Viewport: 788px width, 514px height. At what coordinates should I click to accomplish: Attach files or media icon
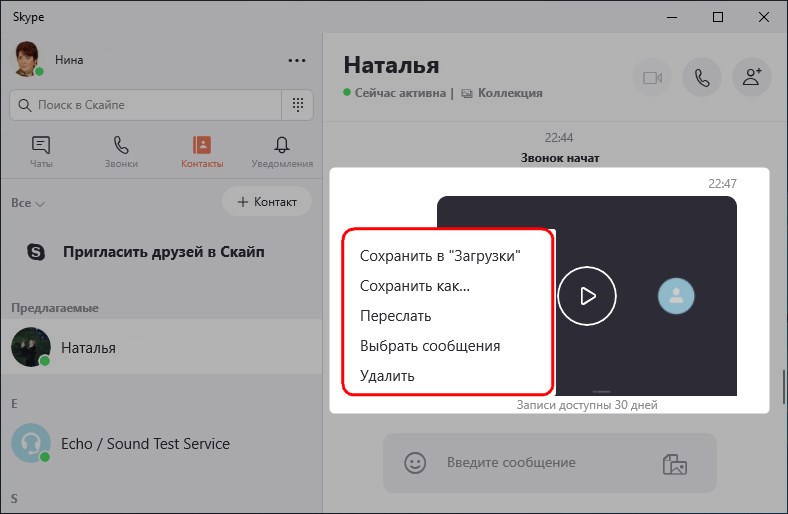(x=674, y=464)
